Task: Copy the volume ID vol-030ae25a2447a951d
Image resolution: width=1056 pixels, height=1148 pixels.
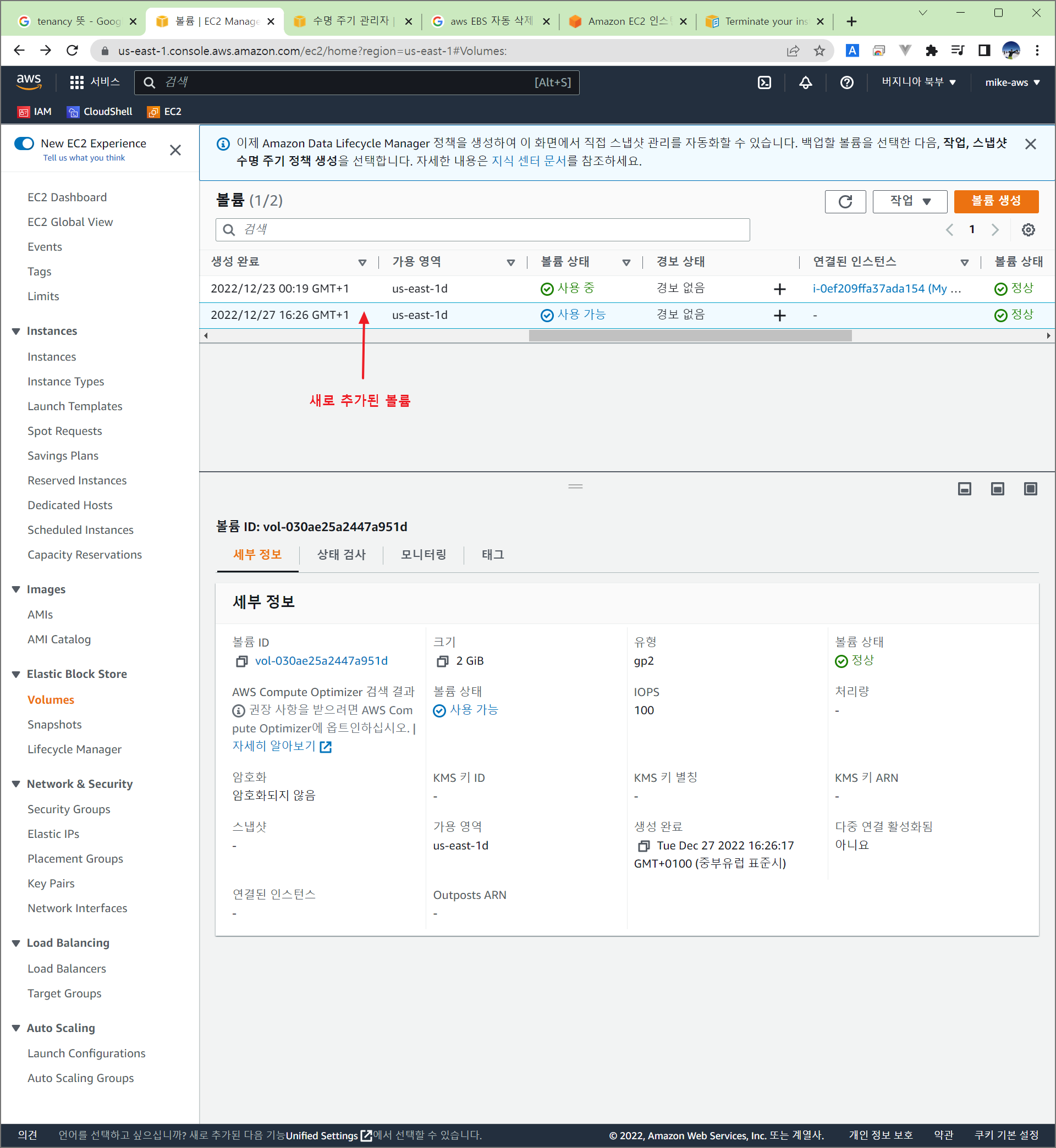Action: tap(241, 661)
